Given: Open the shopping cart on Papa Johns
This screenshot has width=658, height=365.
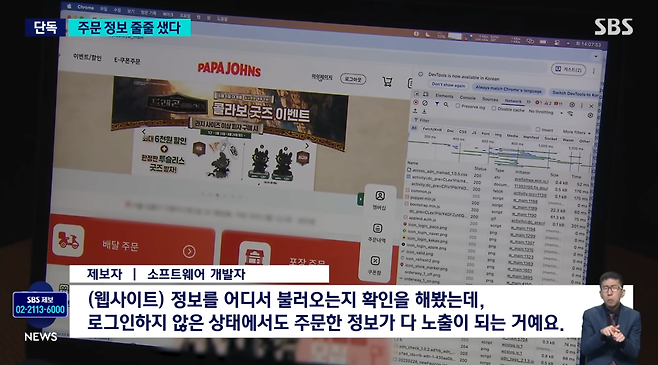Looking at the screenshot, I should pyautogui.click(x=387, y=81).
